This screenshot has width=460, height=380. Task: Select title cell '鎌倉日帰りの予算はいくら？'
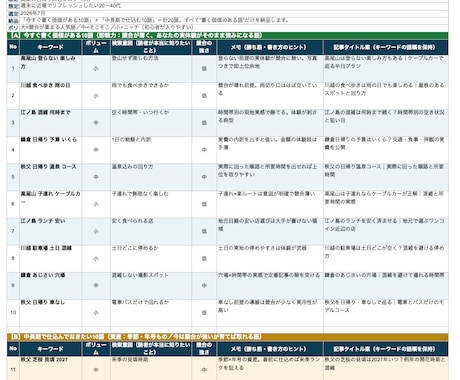pyautogui.click(x=385, y=150)
